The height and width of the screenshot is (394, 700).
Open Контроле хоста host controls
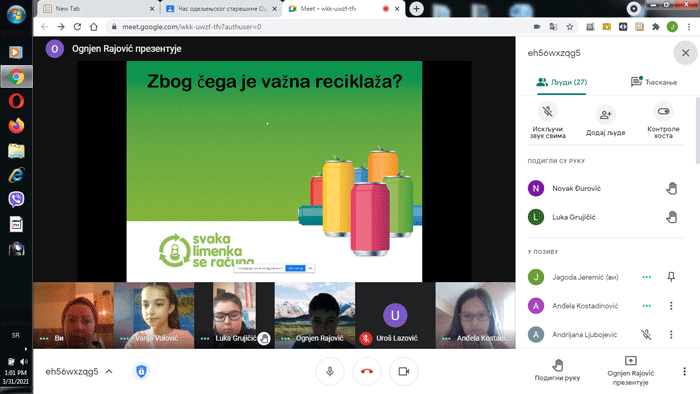pyautogui.click(x=663, y=112)
